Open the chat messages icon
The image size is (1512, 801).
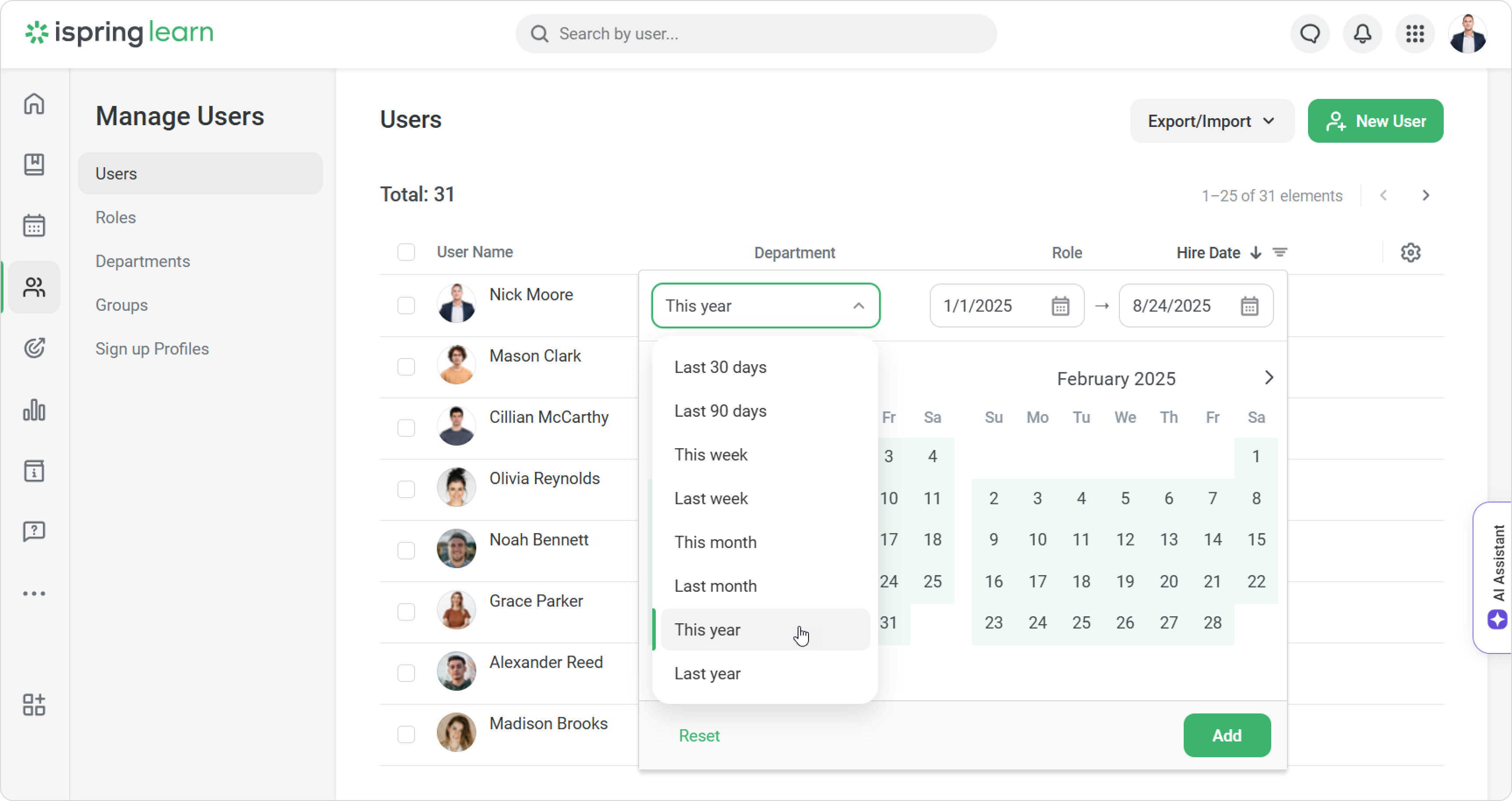click(x=1310, y=34)
